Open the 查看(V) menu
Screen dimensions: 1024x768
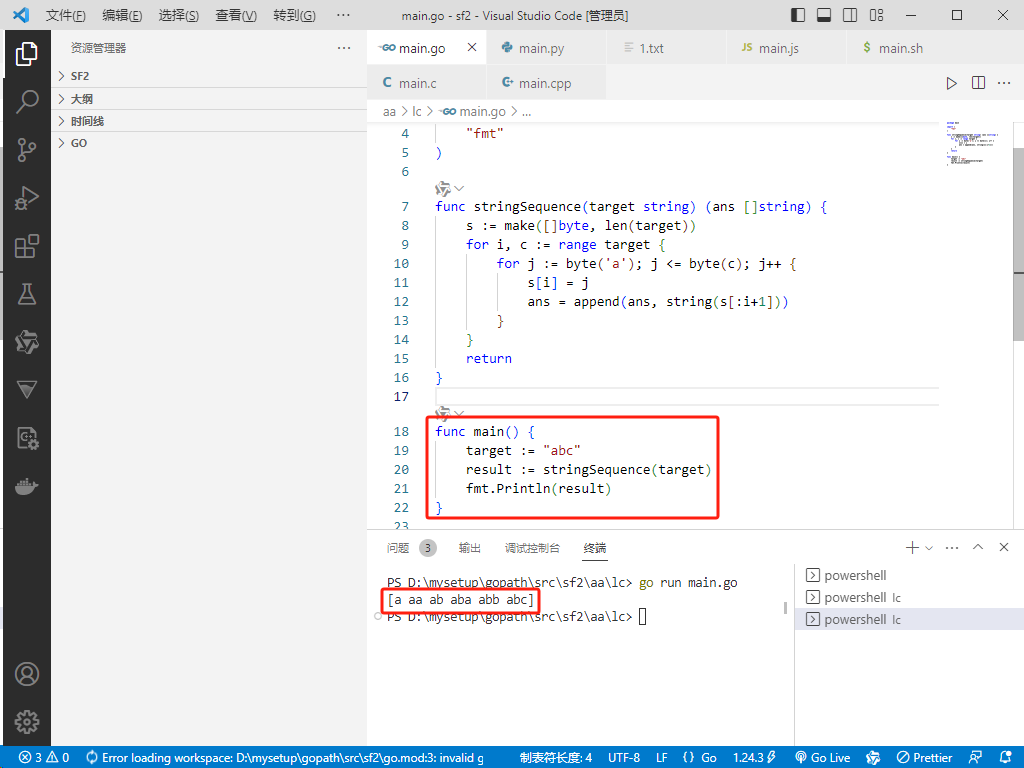coord(236,15)
